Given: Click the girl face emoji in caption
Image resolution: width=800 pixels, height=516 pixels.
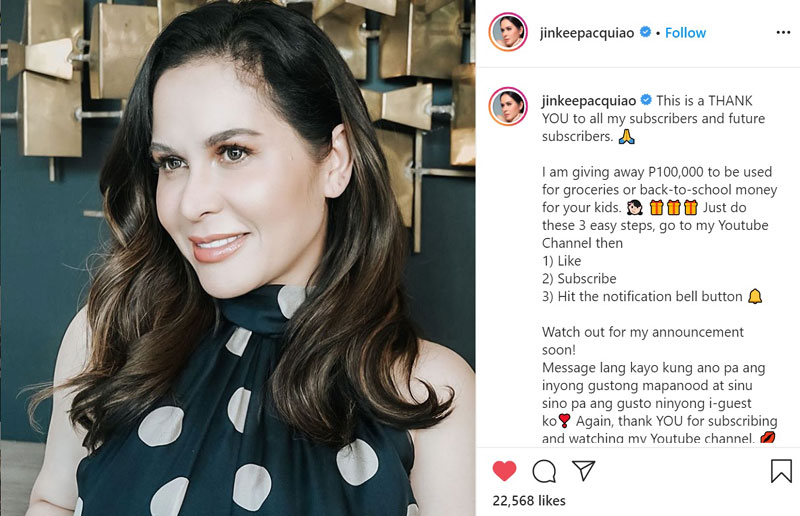Looking at the screenshot, I should (x=635, y=207).
